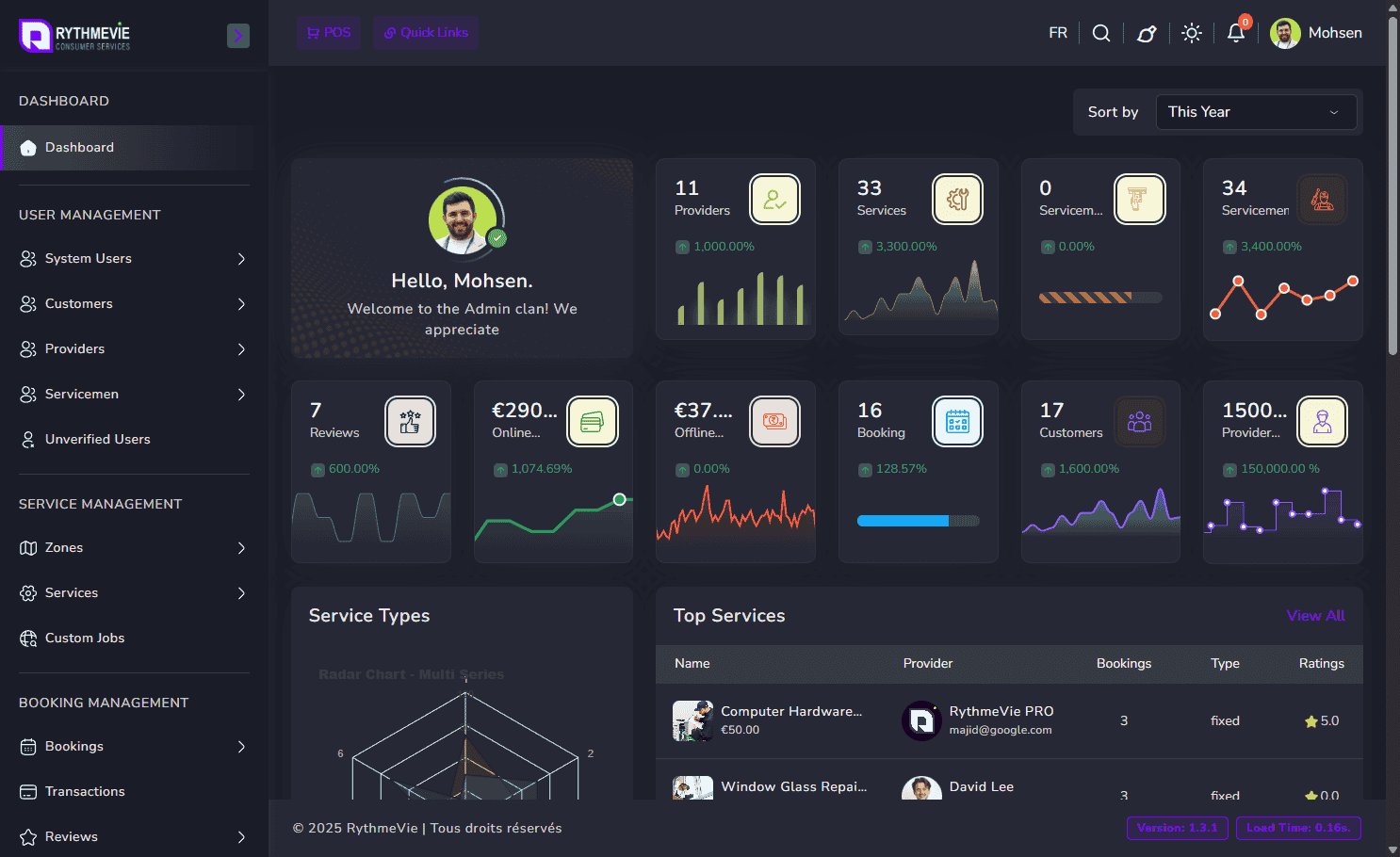Click Load Time badge in footer

[x=1298, y=829]
